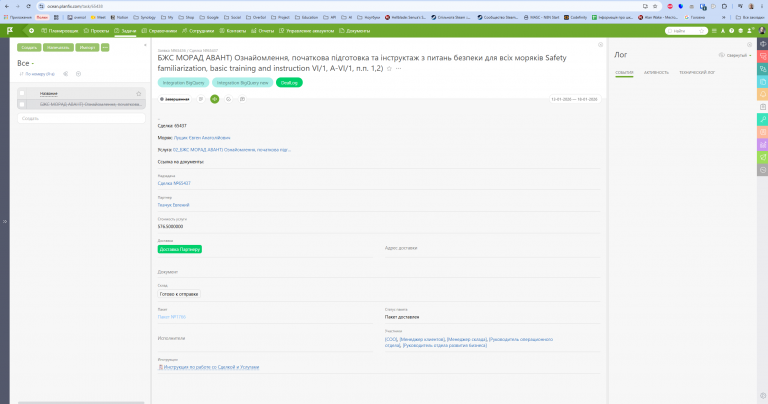This screenshot has height=404, width=768.
Task: Tick the header checkbox in task list
Action: pos(22,93)
